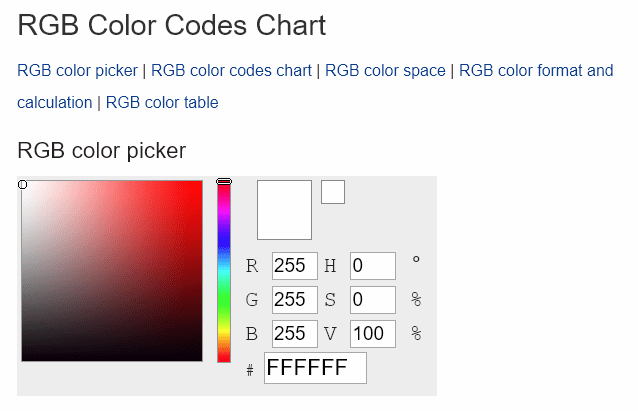638x411 pixels.
Task: Pick black at the bottom of the gradient square
Action: tap(112, 357)
